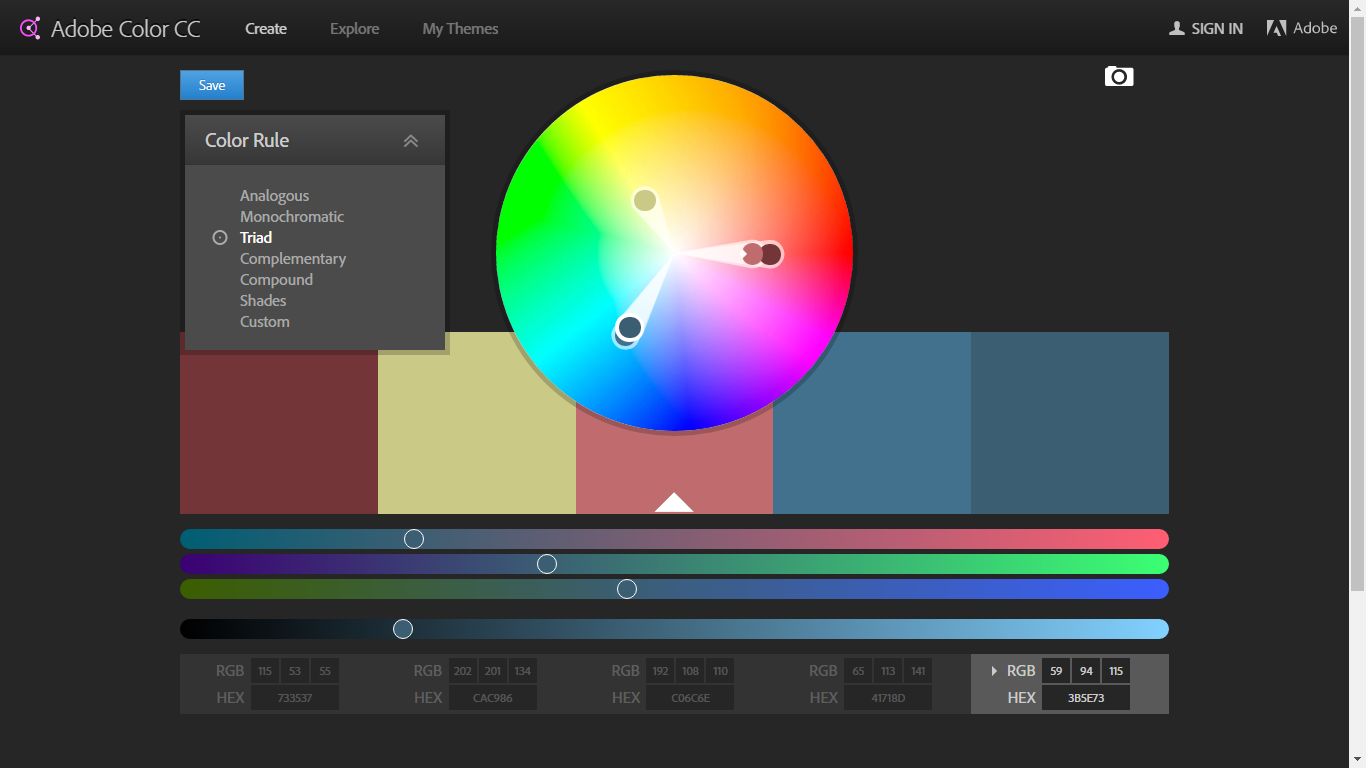Click the red channel slider handle
Viewport: 1366px width, 768px height.
414,539
